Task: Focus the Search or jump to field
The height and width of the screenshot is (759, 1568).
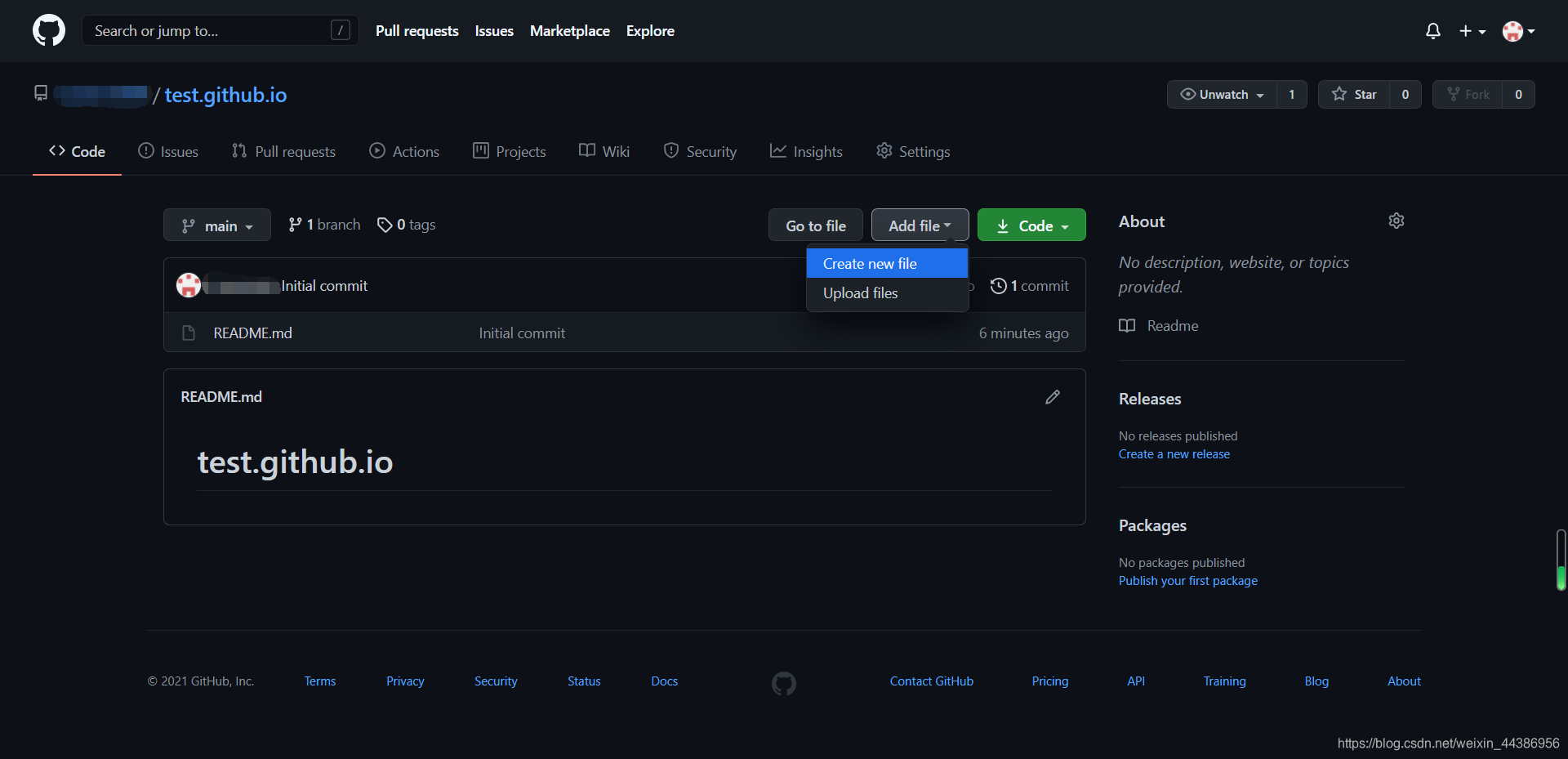Action: [x=220, y=30]
